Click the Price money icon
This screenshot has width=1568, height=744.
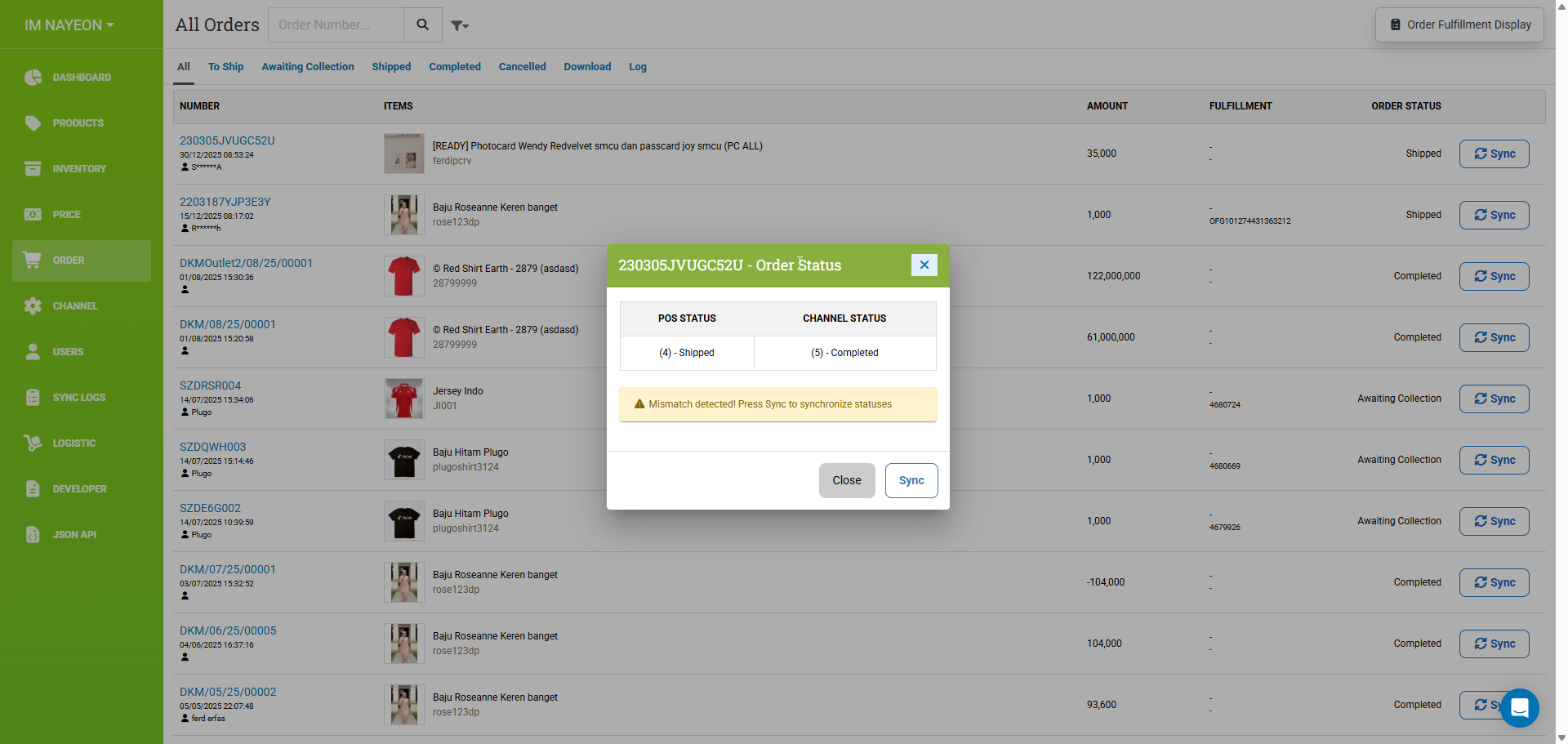[33, 215]
